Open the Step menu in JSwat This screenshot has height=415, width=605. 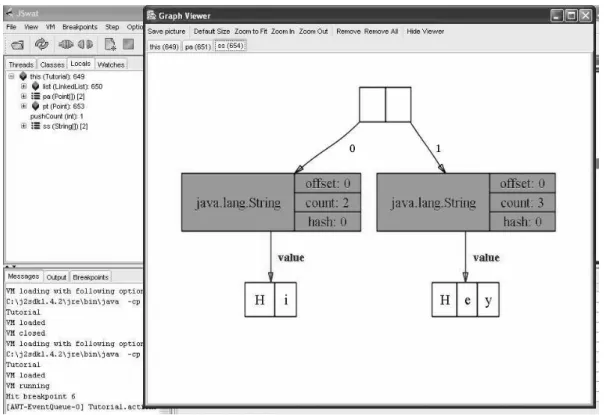point(112,27)
